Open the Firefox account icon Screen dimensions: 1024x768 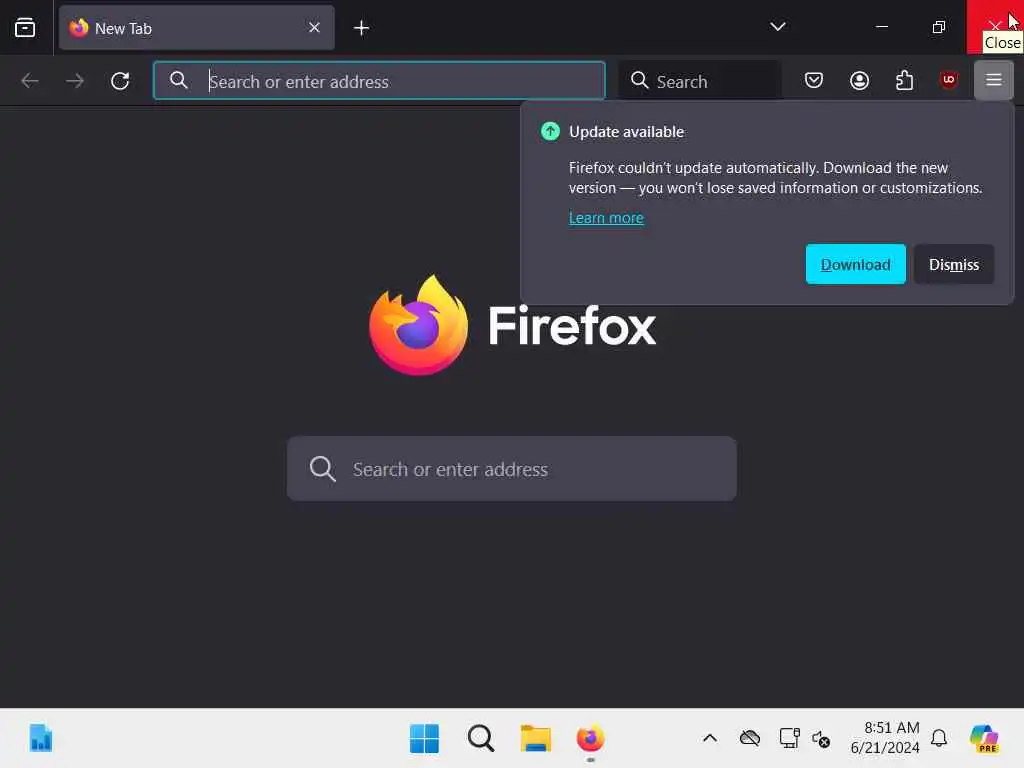[x=859, y=80]
